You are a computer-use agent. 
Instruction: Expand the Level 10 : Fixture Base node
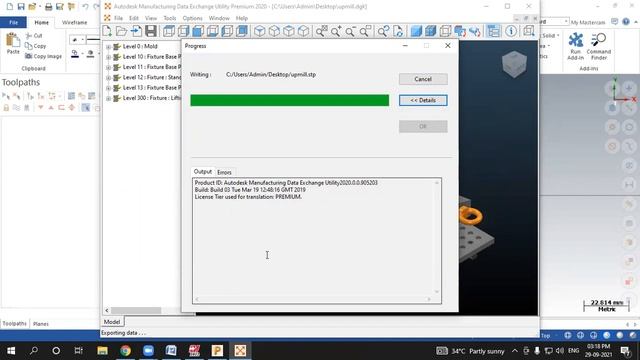pos(108,57)
